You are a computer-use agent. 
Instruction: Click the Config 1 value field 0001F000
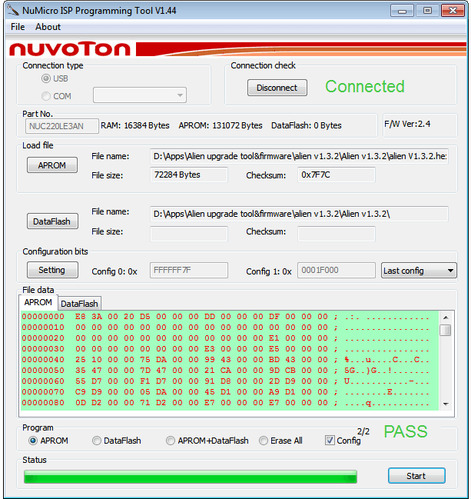[336, 270]
